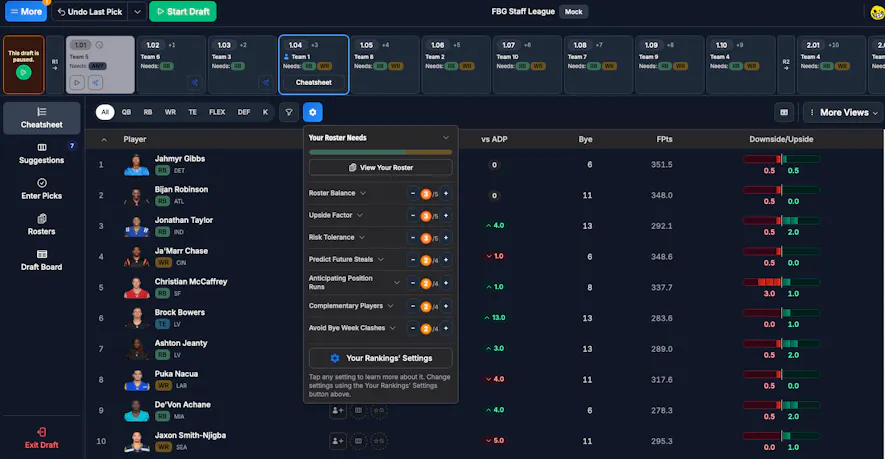This screenshot has width=885, height=459.
Task: Toggle the blue settings gear button
Action: (x=313, y=112)
